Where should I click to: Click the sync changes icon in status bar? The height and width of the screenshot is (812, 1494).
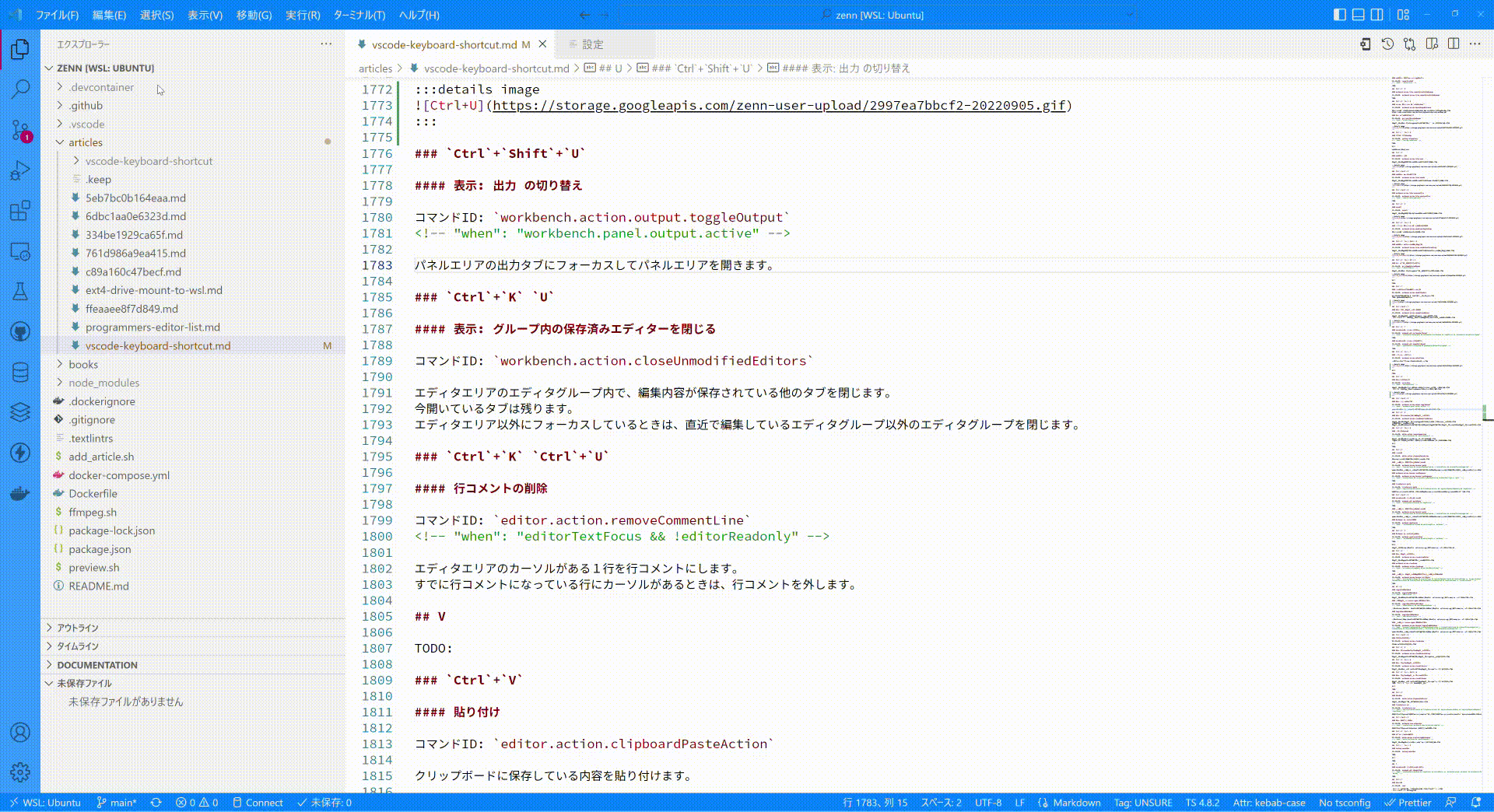click(156, 803)
